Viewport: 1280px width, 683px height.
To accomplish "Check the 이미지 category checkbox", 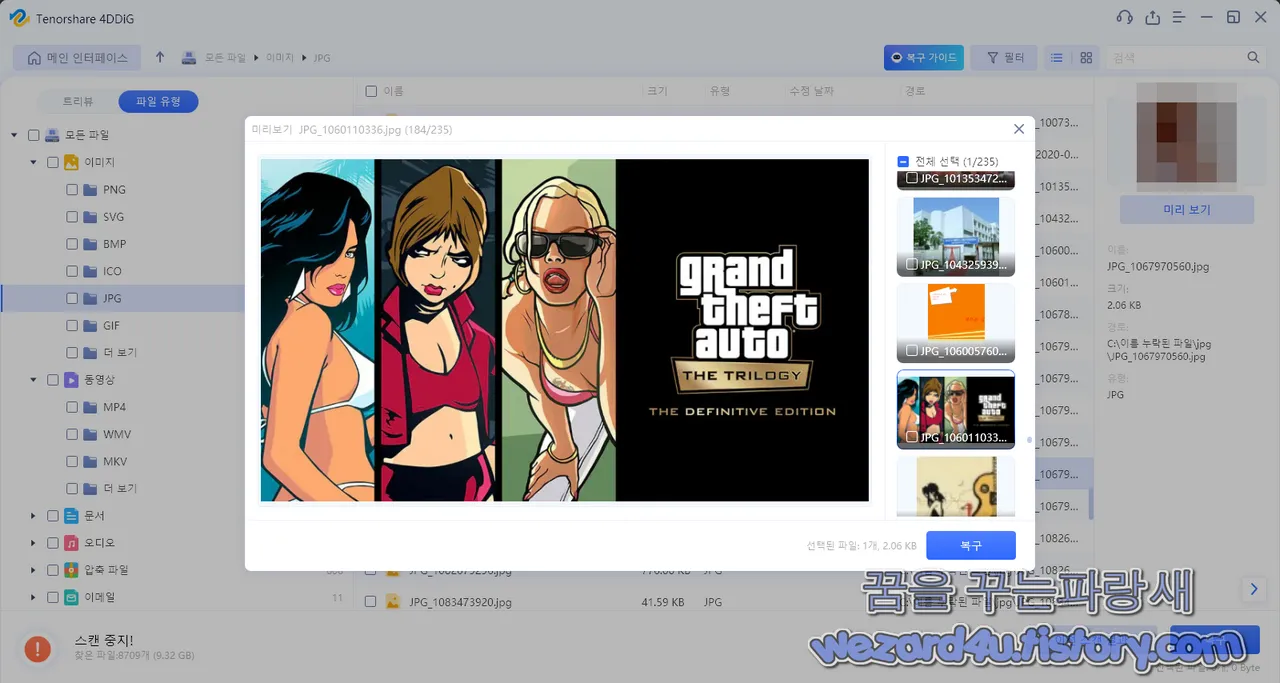I will click(53, 162).
